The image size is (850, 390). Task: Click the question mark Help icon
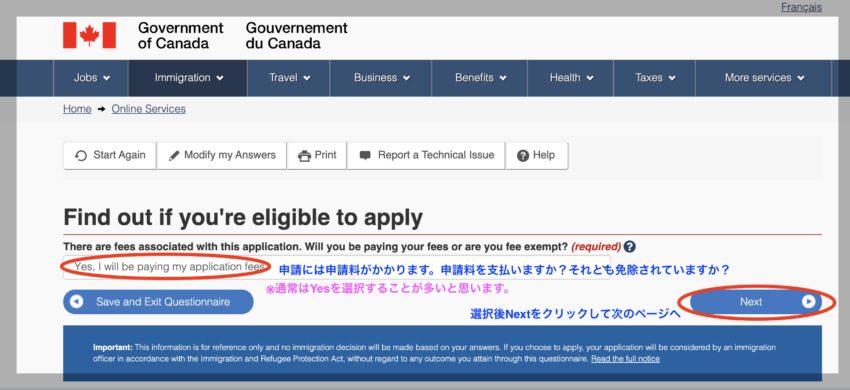tap(523, 156)
